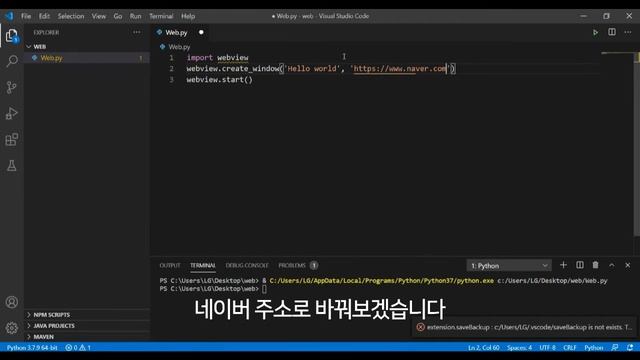Split the editor to the right
The width and height of the screenshot is (640, 360).
pos(612,32)
